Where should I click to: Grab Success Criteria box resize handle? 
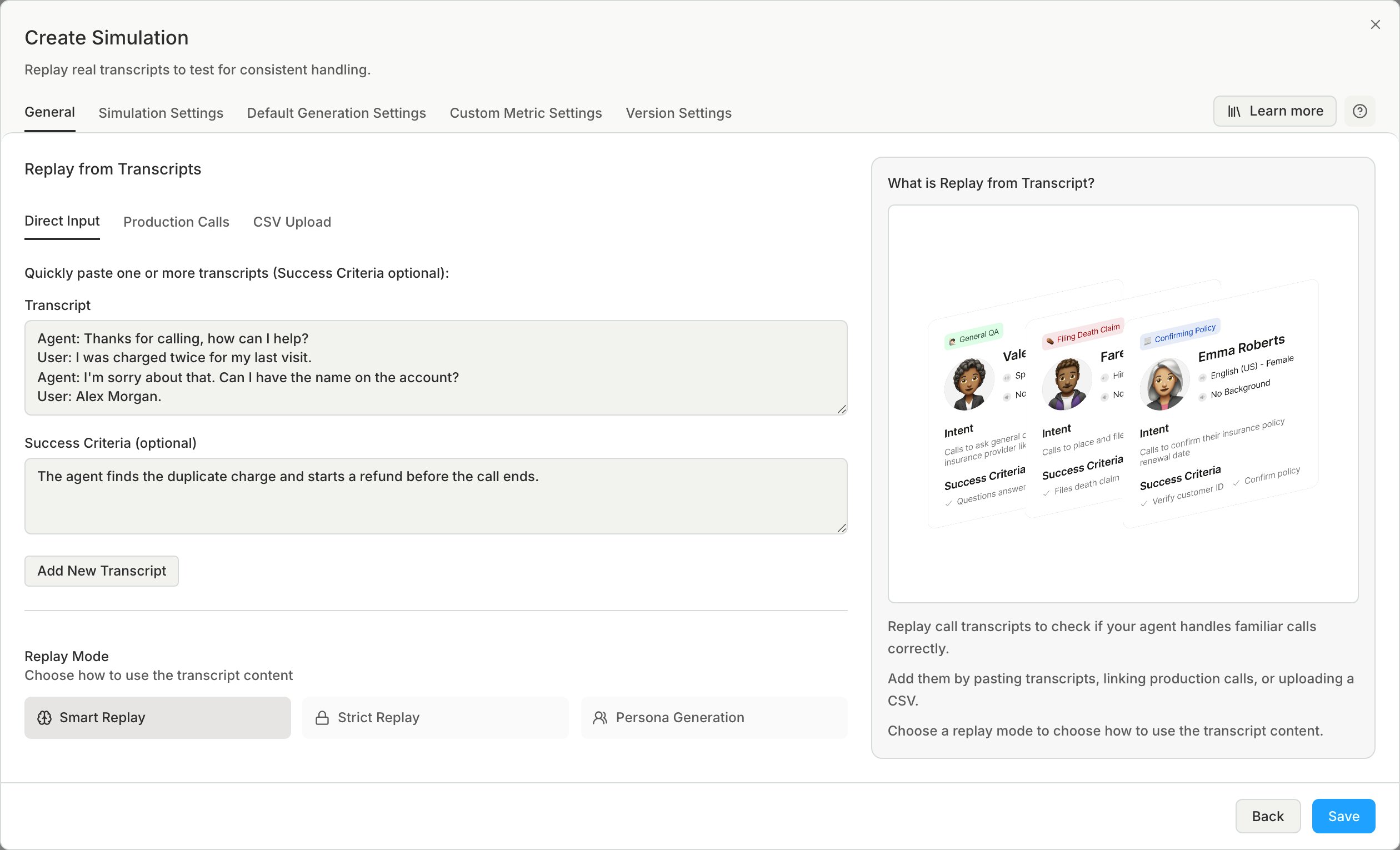coord(842,528)
